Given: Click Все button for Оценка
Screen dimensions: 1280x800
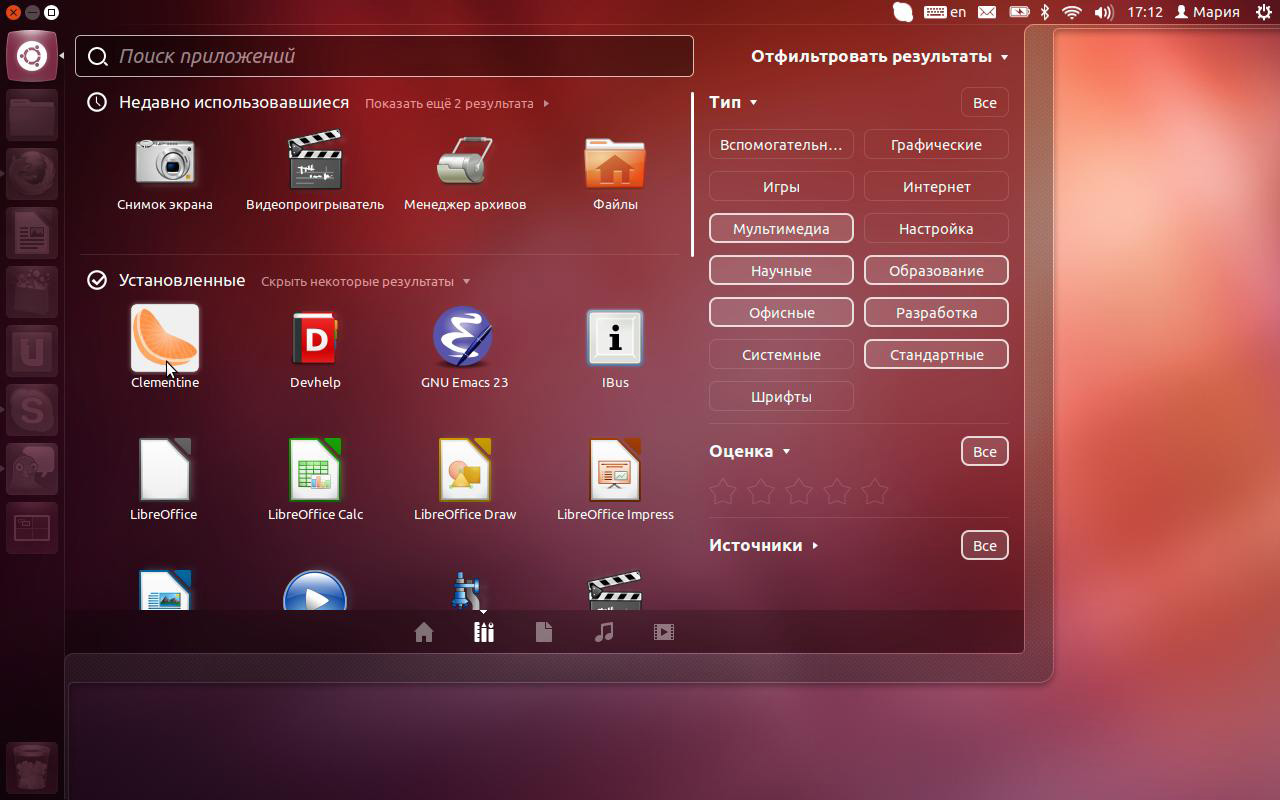Looking at the screenshot, I should pyautogui.click(x=985, y=452).
